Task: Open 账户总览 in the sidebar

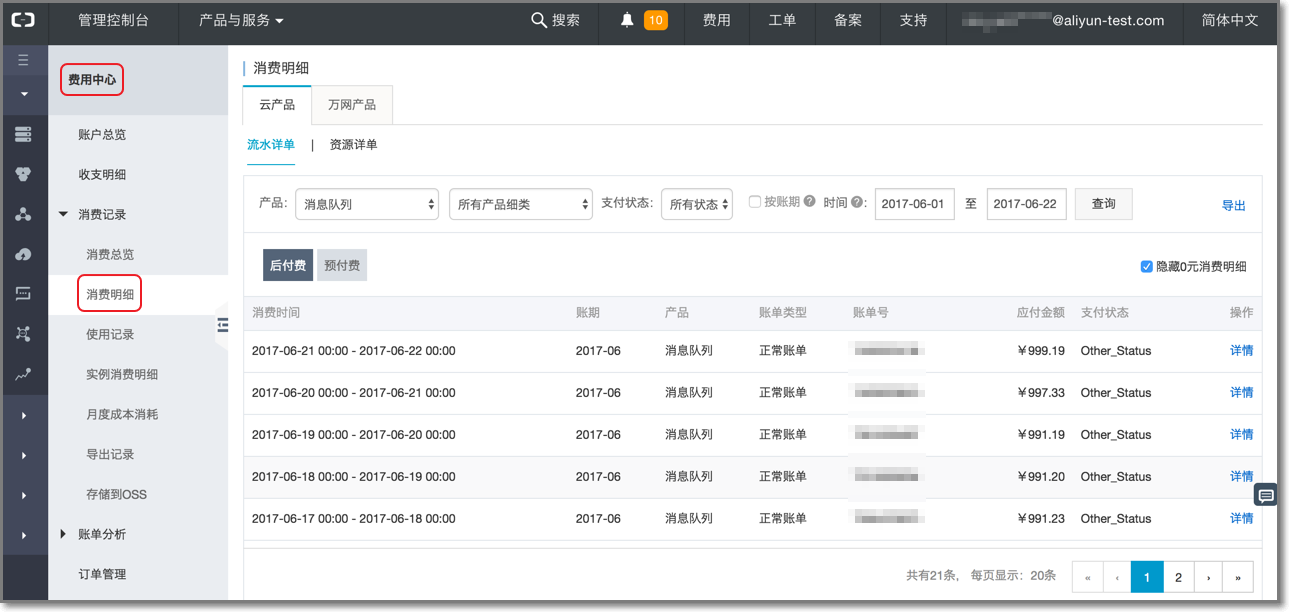Action: (x=102, y=134)
